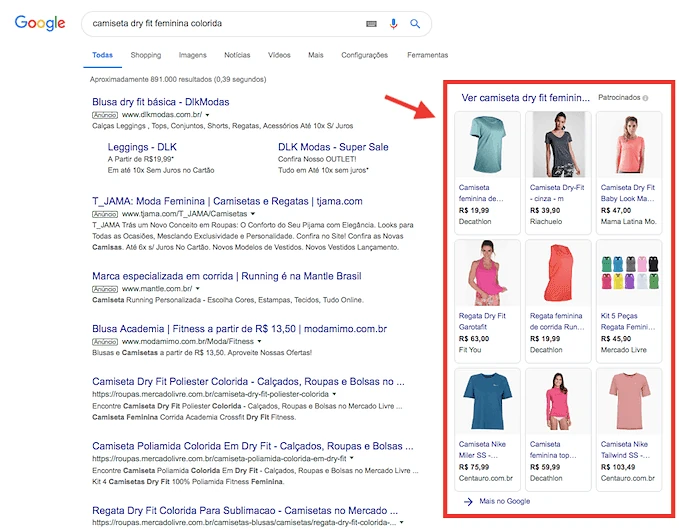Open the Mais menu
The image size is (679, 530).
(316, 55)
